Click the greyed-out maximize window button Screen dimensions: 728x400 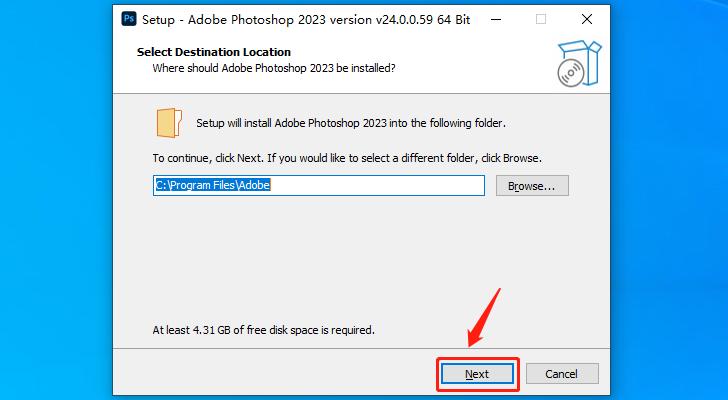[541, 18]
